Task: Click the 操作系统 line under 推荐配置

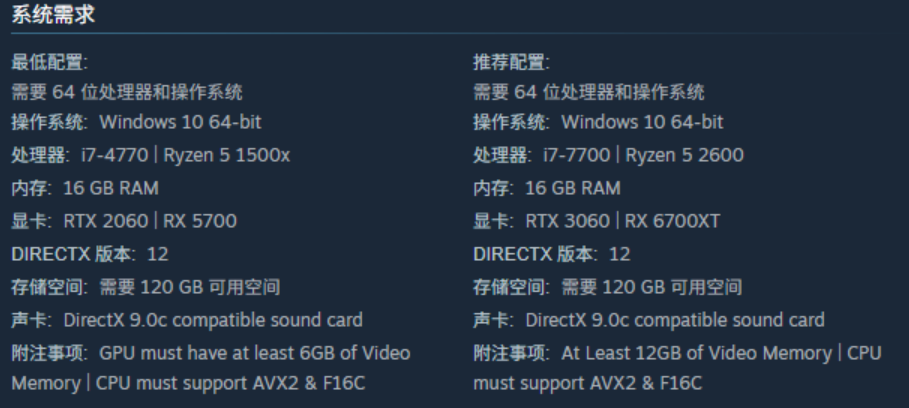Action: [598, 122]
